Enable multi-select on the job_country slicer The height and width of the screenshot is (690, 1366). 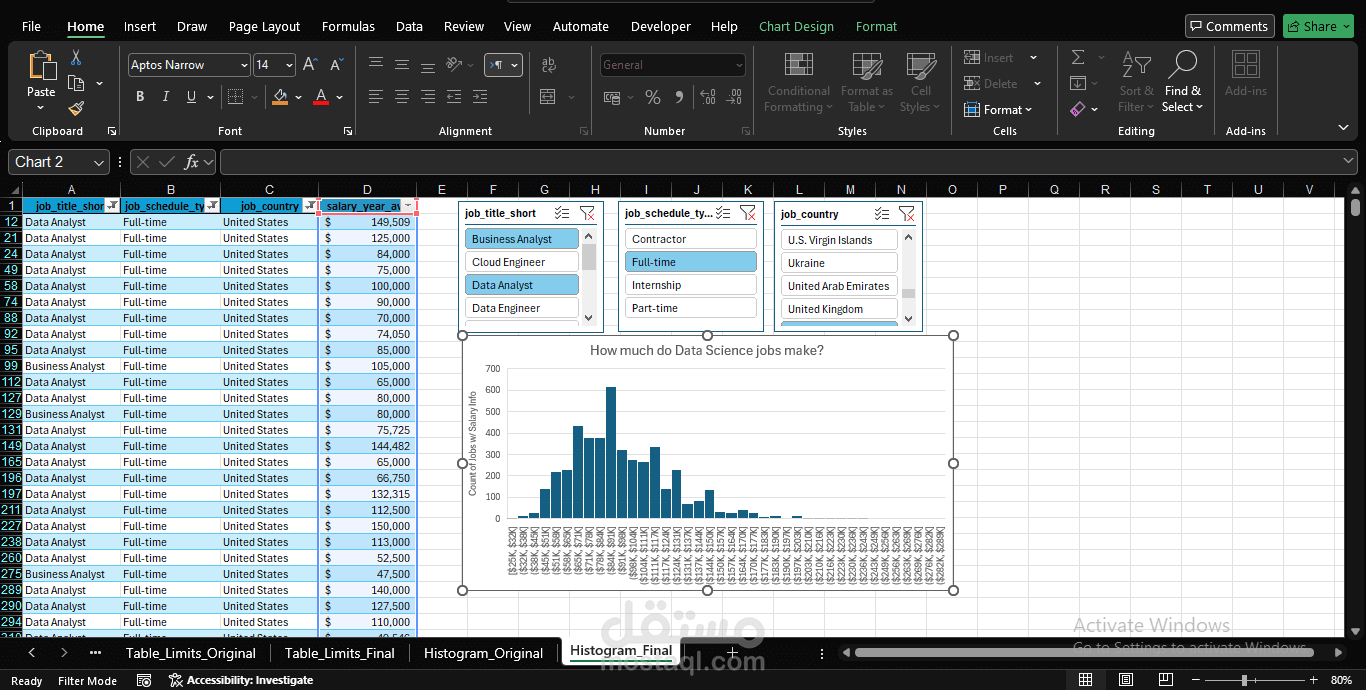click(x=881, y=213)
